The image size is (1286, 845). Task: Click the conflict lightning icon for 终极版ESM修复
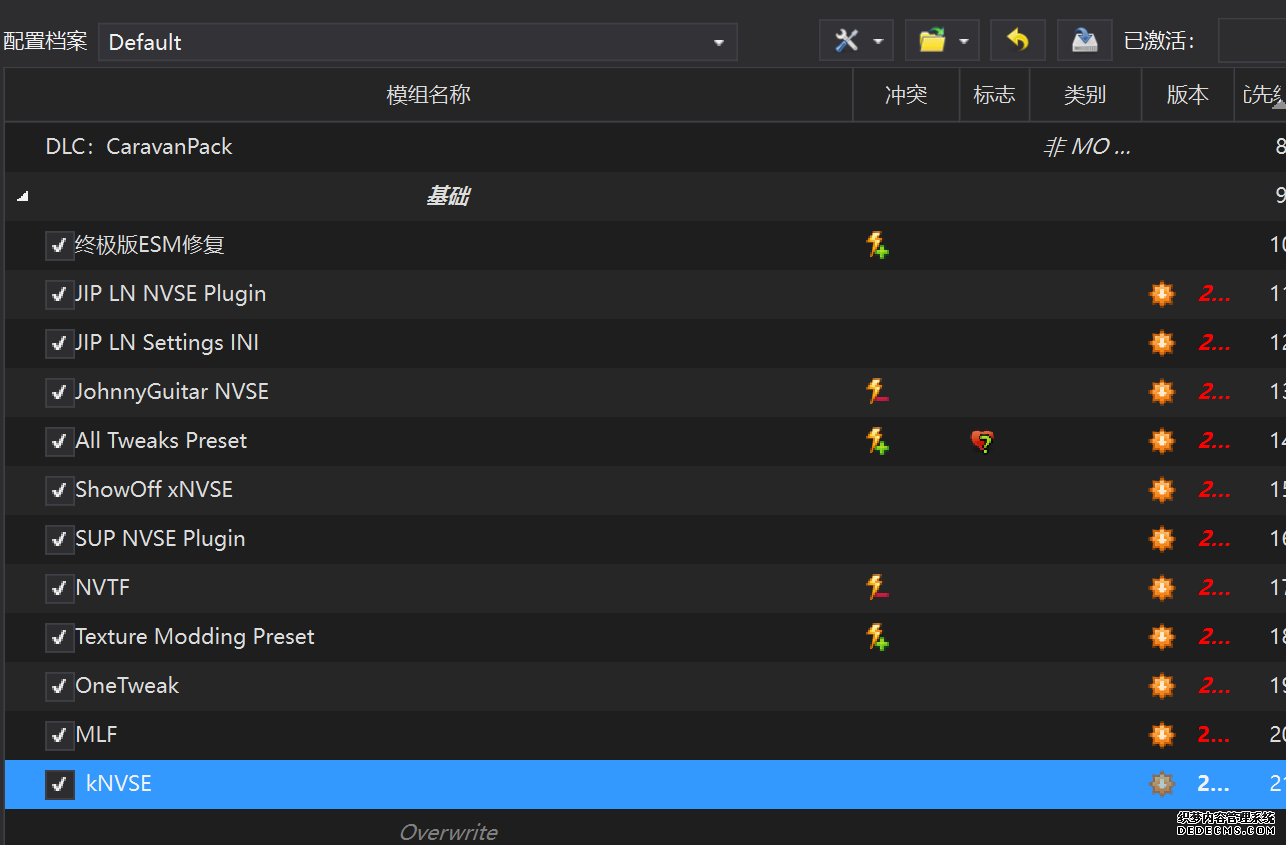pyautogui.click(x=877, y=245)
